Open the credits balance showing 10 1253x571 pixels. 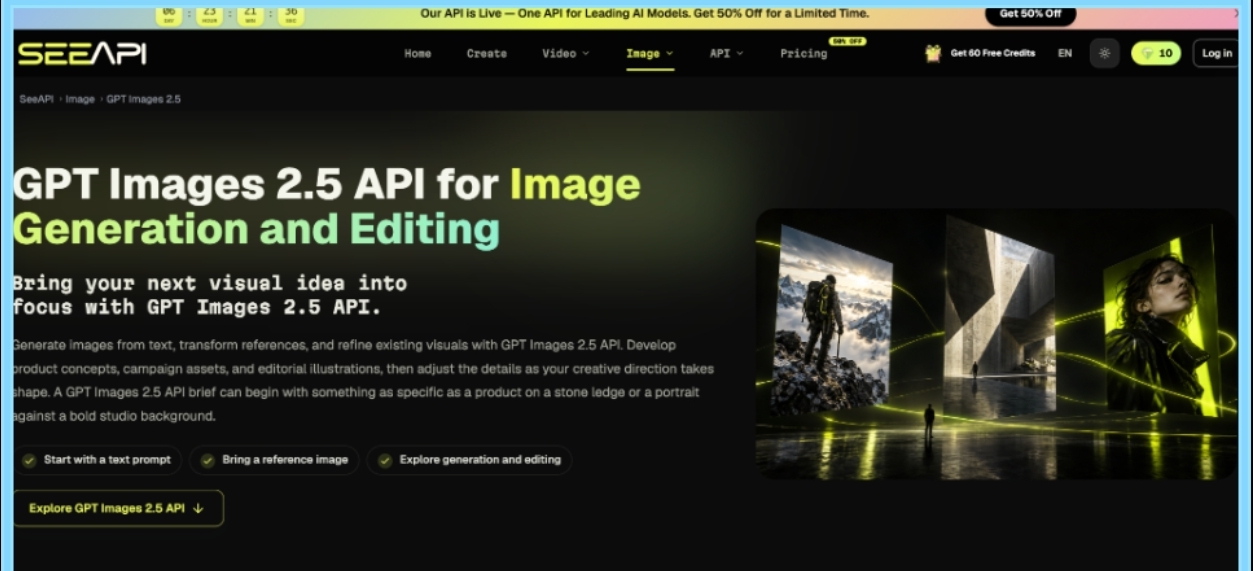tap(1156, 53)
